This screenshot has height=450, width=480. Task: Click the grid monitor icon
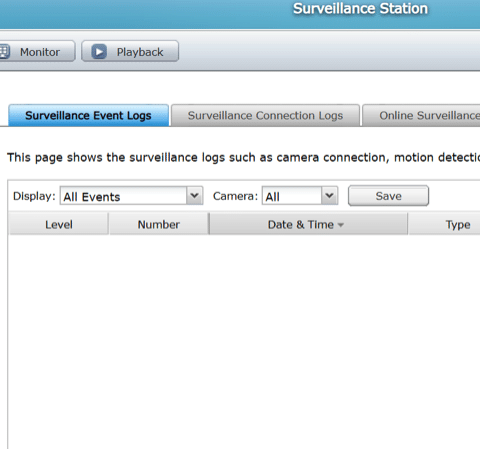[4, 52]
